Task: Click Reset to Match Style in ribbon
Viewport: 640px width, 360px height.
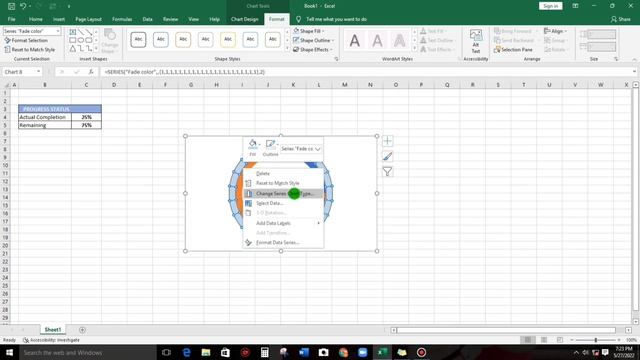Action: pyautogui.click(x=29, y=50)
